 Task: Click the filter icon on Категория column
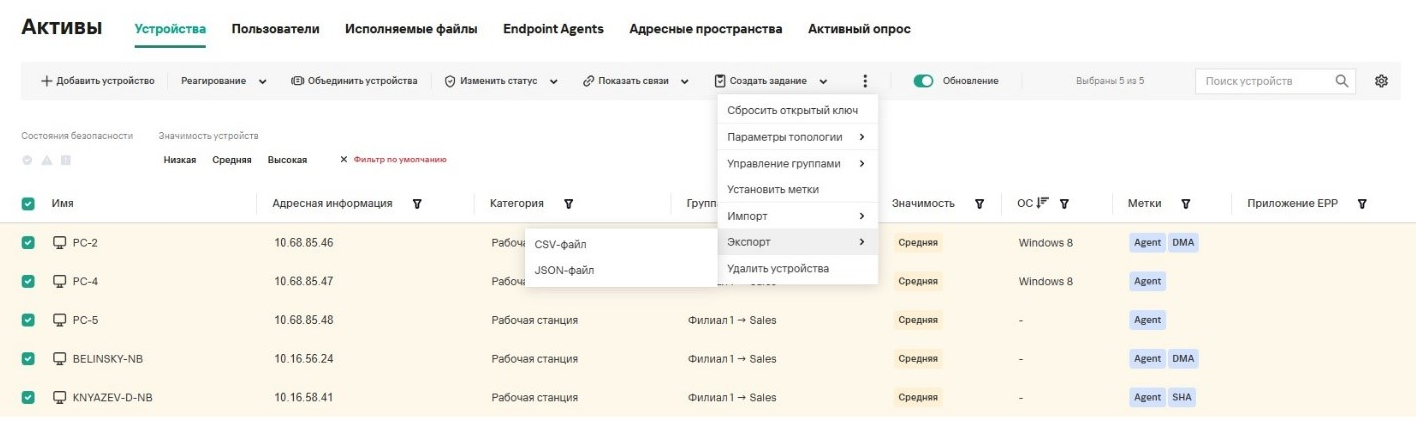[x=568, y=204]
